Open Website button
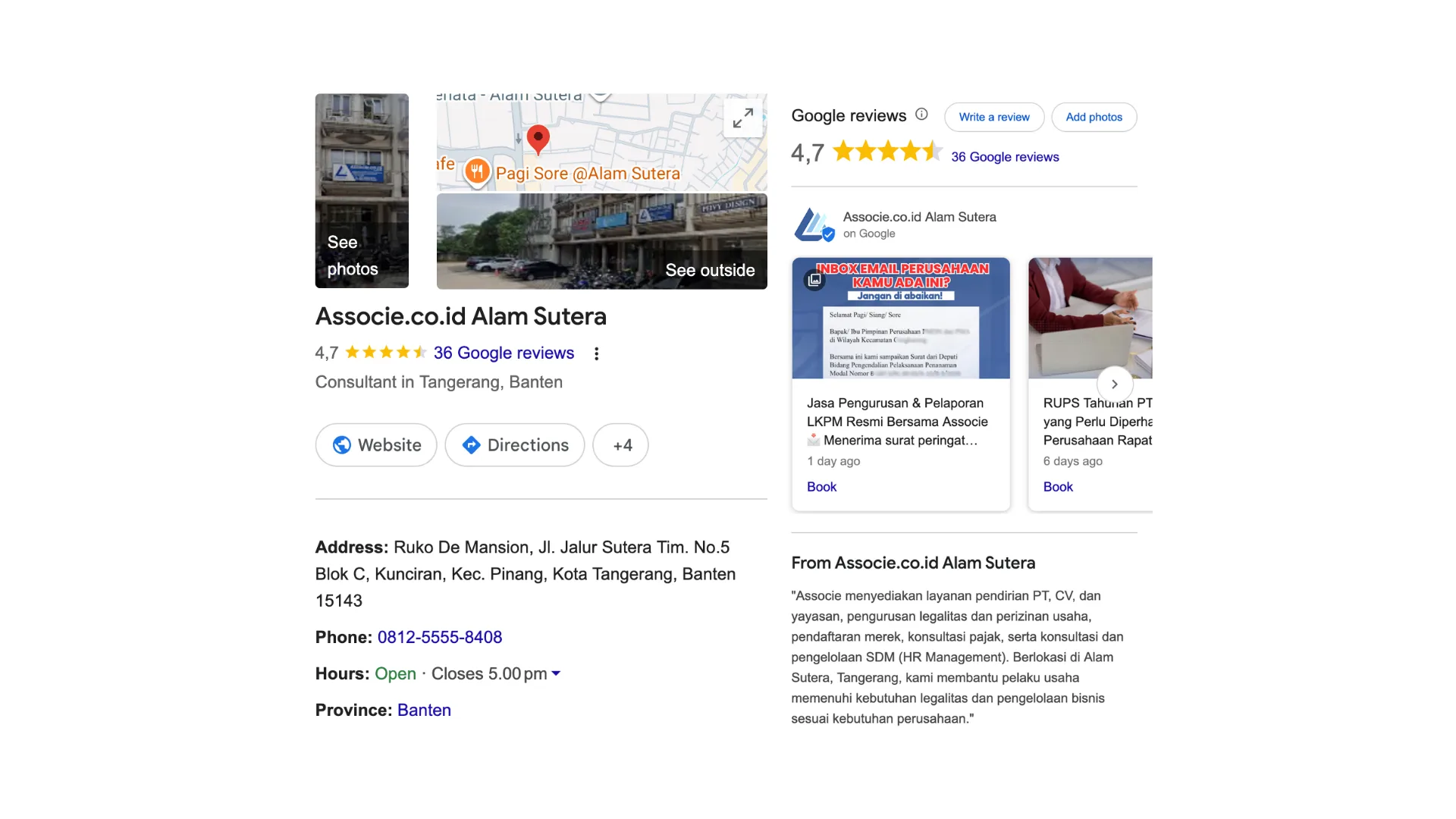Viewport: 1456px width, 819px height. coord(376,445)
